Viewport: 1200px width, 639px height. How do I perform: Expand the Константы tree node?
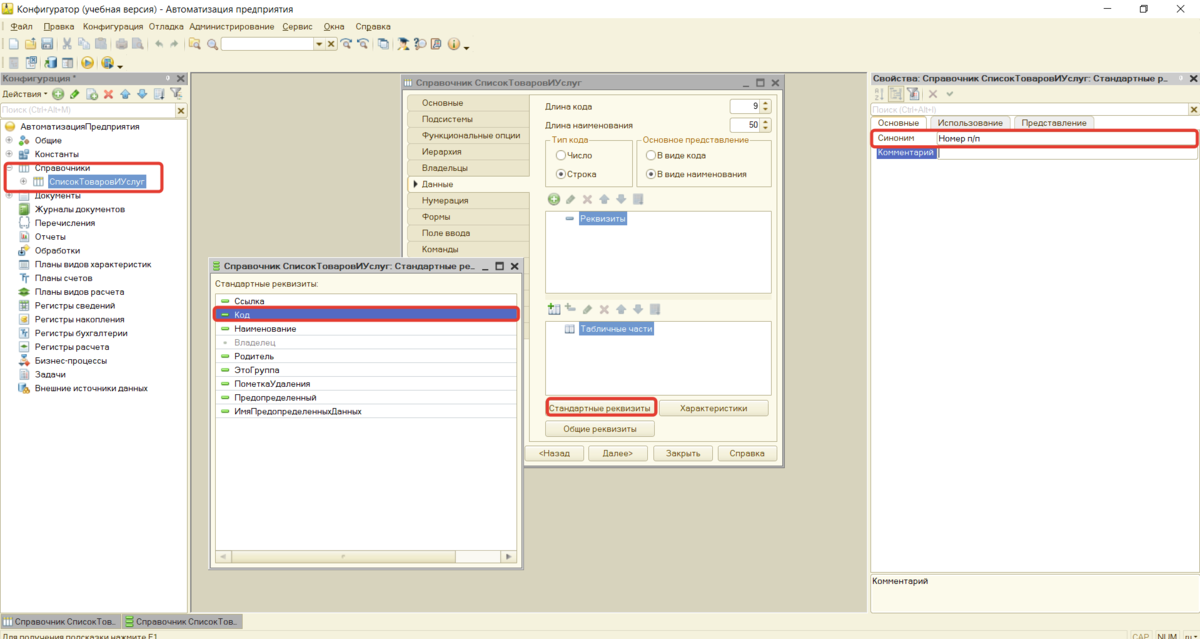coord(9,155)
